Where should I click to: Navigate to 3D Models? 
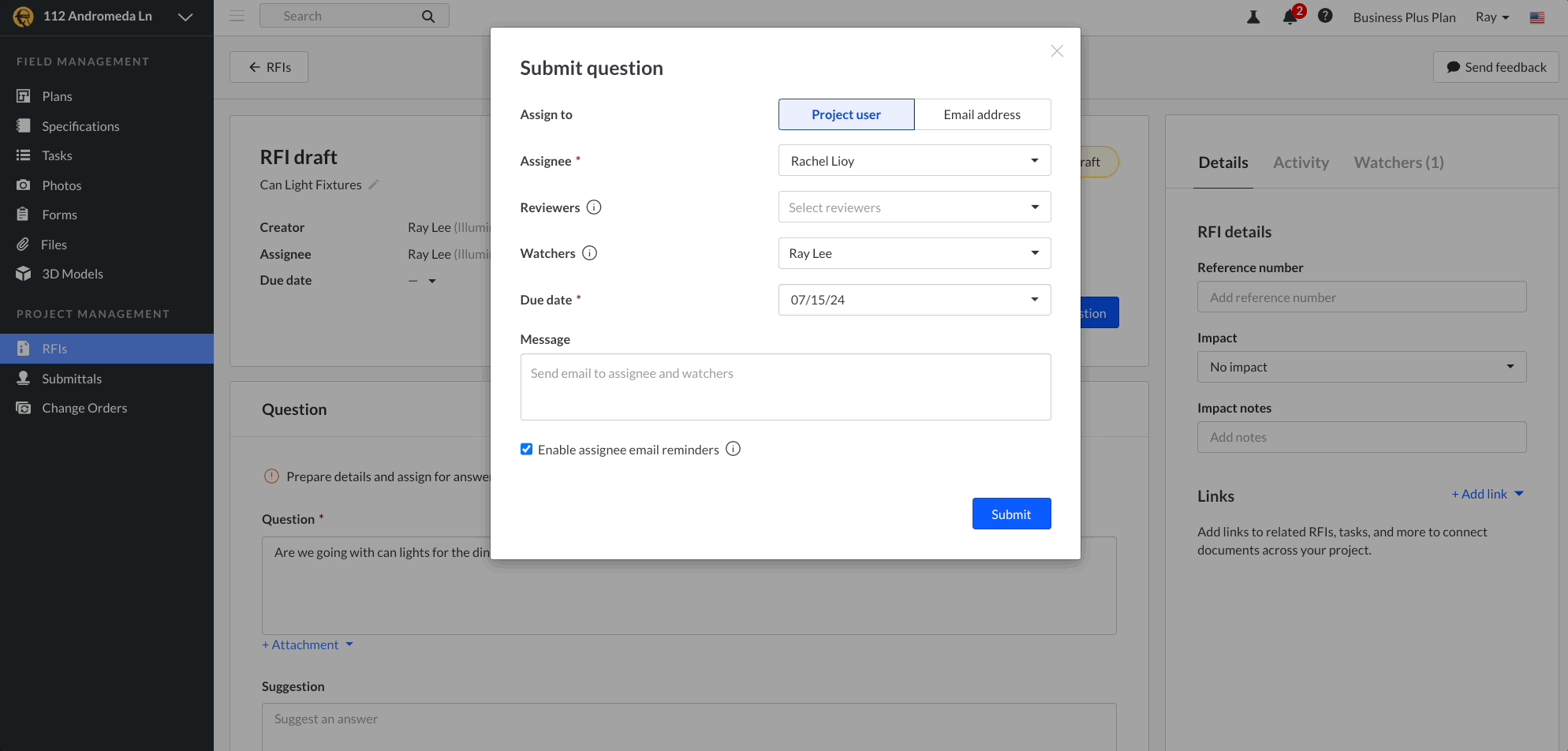click(73, 273)
